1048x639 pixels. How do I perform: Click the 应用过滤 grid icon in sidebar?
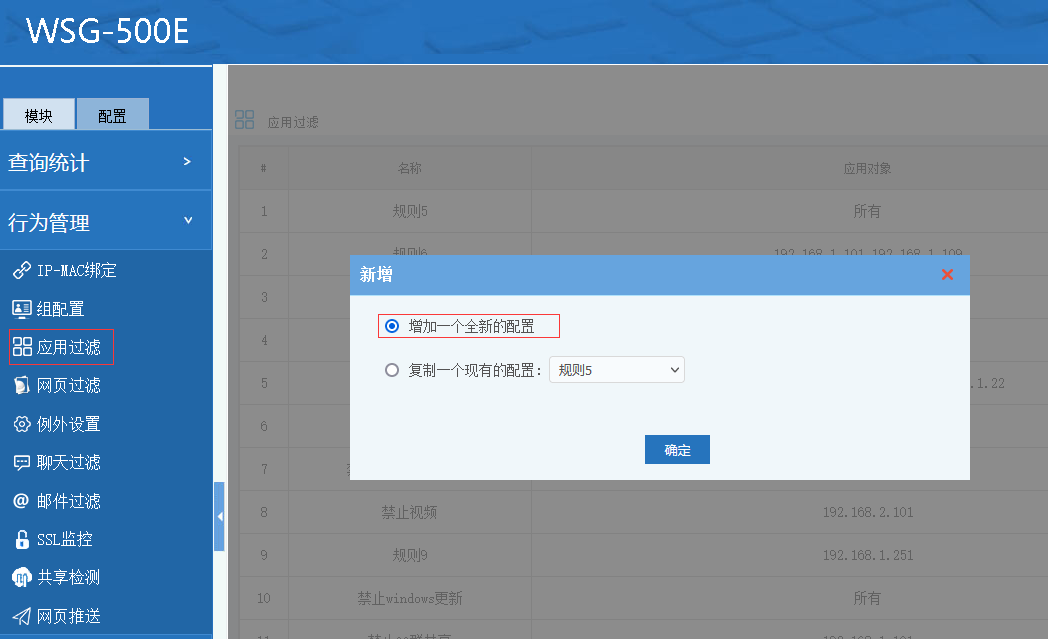click(21, 347)
